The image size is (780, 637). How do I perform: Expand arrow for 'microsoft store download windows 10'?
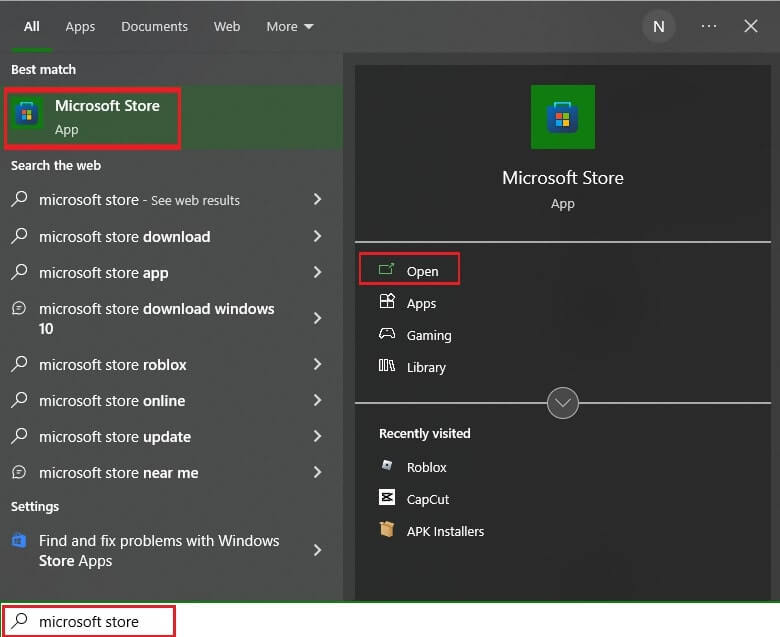(x=317, y=318)
